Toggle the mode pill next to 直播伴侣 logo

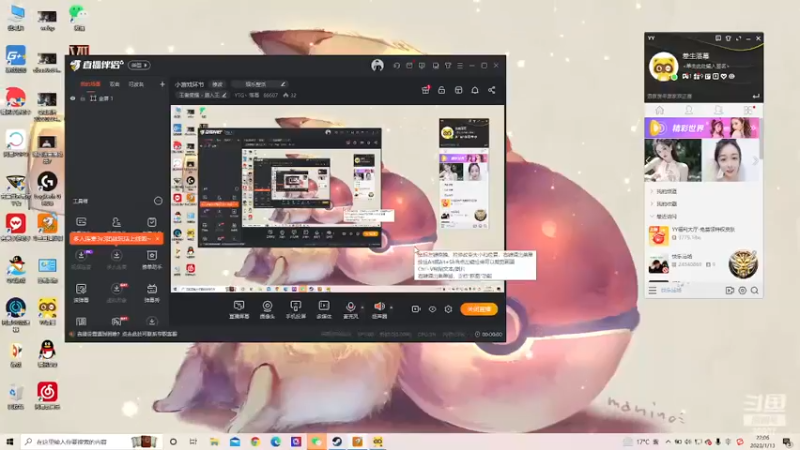[139, 65]
